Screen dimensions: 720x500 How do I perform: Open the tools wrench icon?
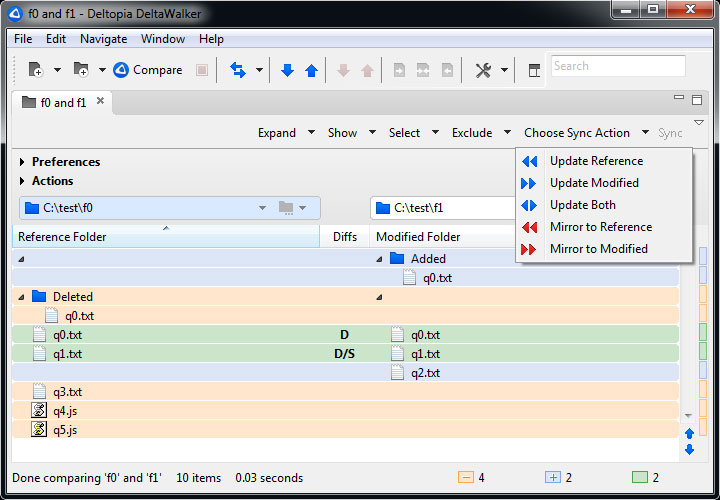[483, 70]
